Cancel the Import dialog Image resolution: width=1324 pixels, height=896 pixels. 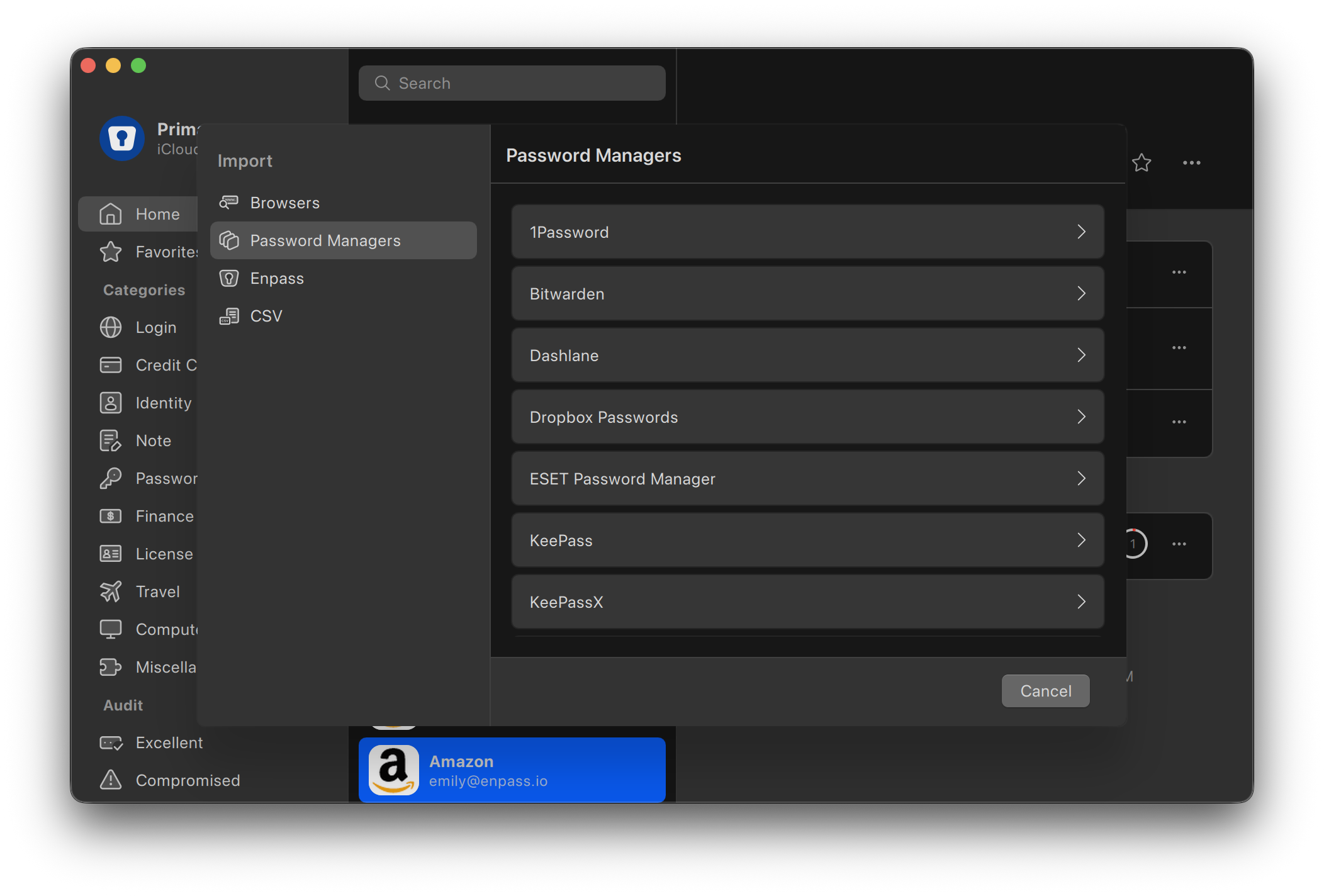coord(1046,691)
